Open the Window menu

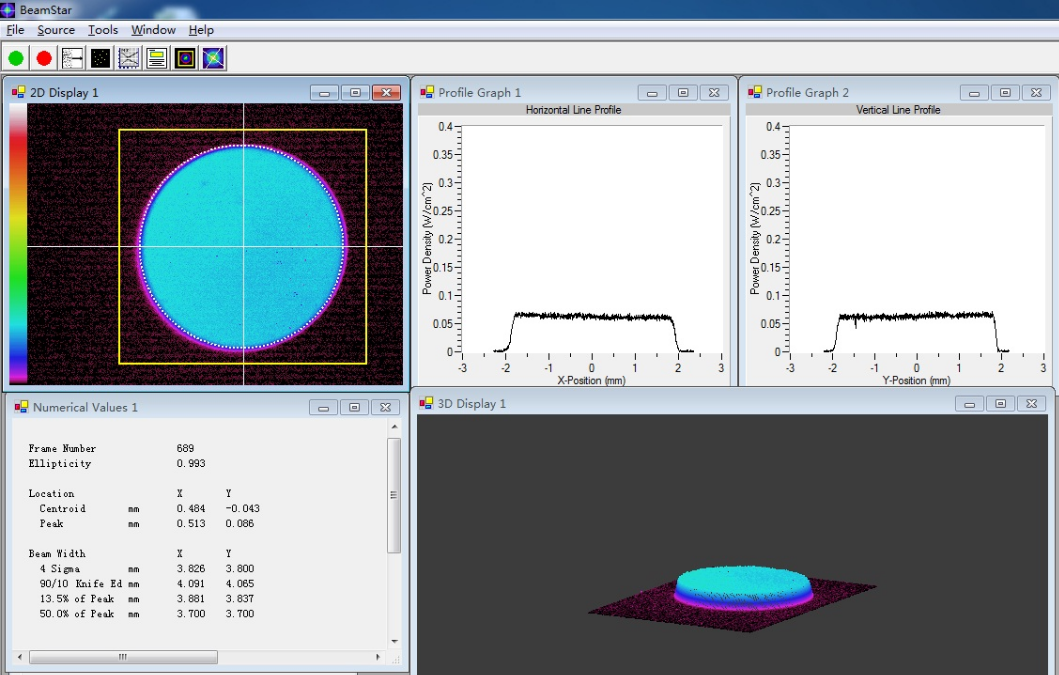[x=153, y=30]
